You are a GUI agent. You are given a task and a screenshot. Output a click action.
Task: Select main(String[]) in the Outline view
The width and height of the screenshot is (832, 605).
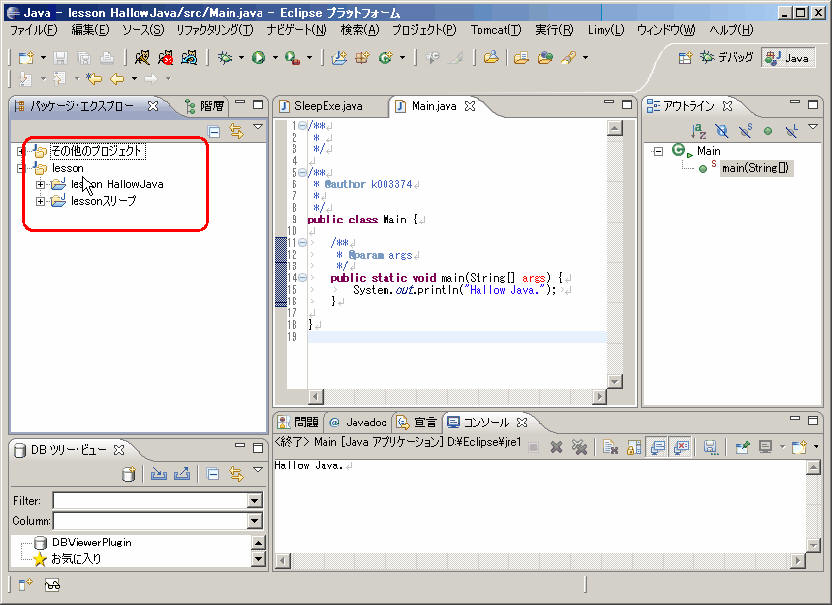tap(756, 168)
